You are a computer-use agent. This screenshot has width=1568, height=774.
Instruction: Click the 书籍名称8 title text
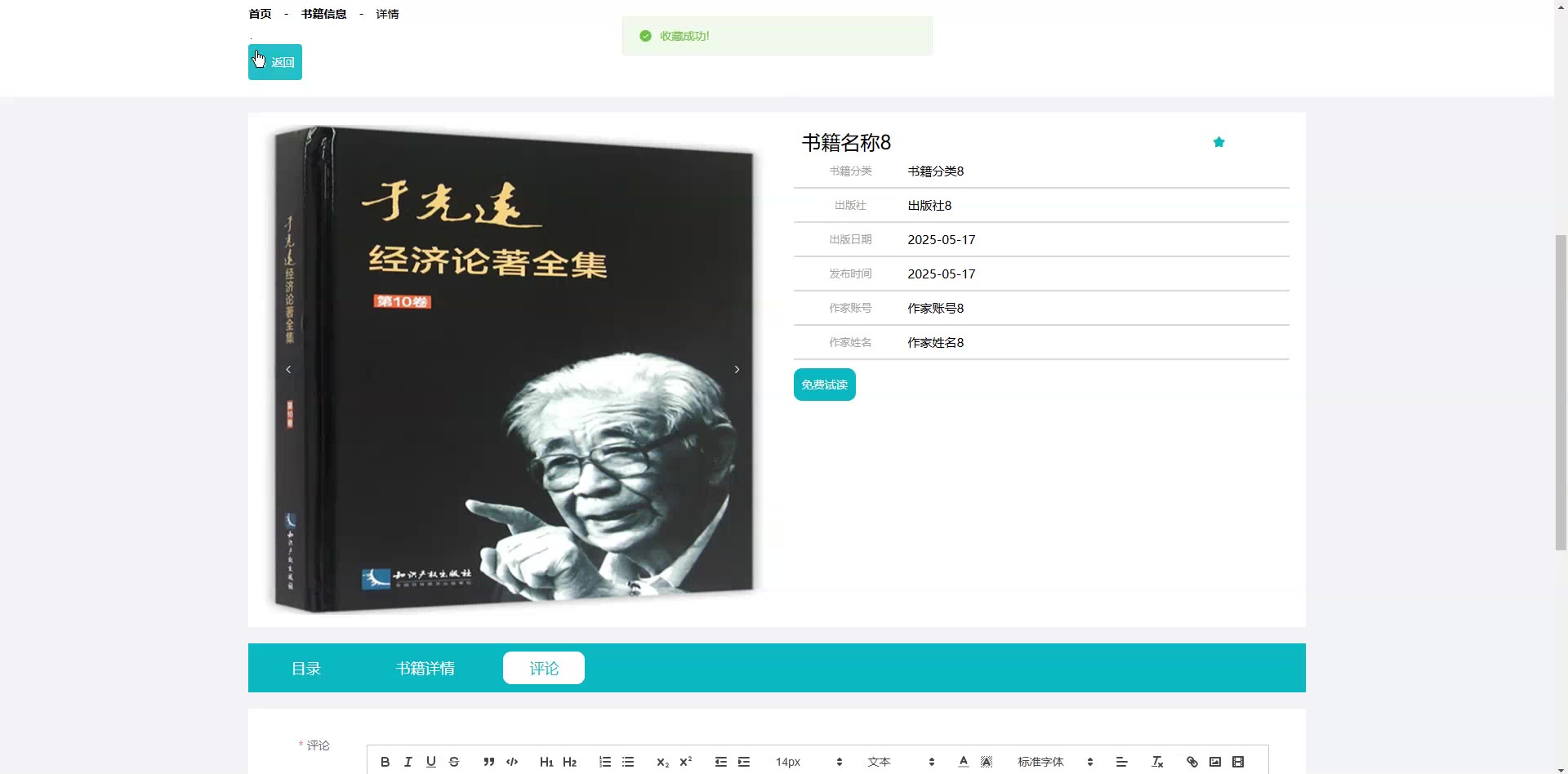(x=846, y=143)
